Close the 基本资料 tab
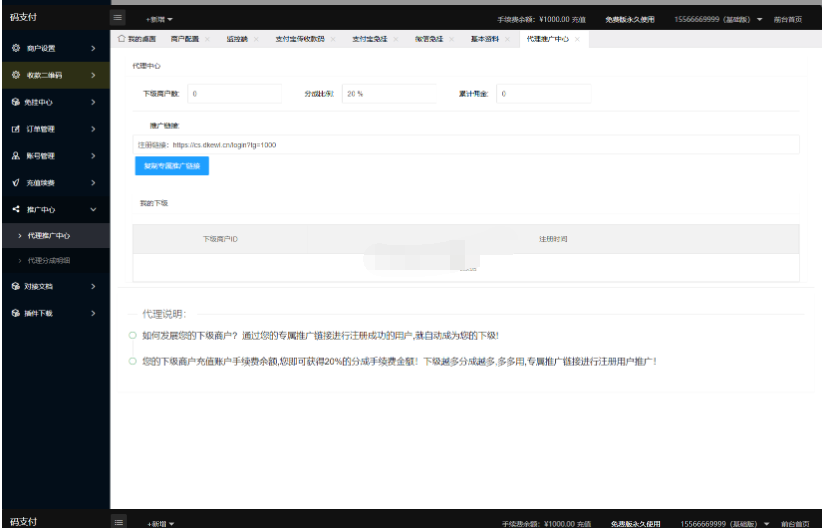Image resolution: width=824 pixels, height=528 pixels. coord(507,39)
